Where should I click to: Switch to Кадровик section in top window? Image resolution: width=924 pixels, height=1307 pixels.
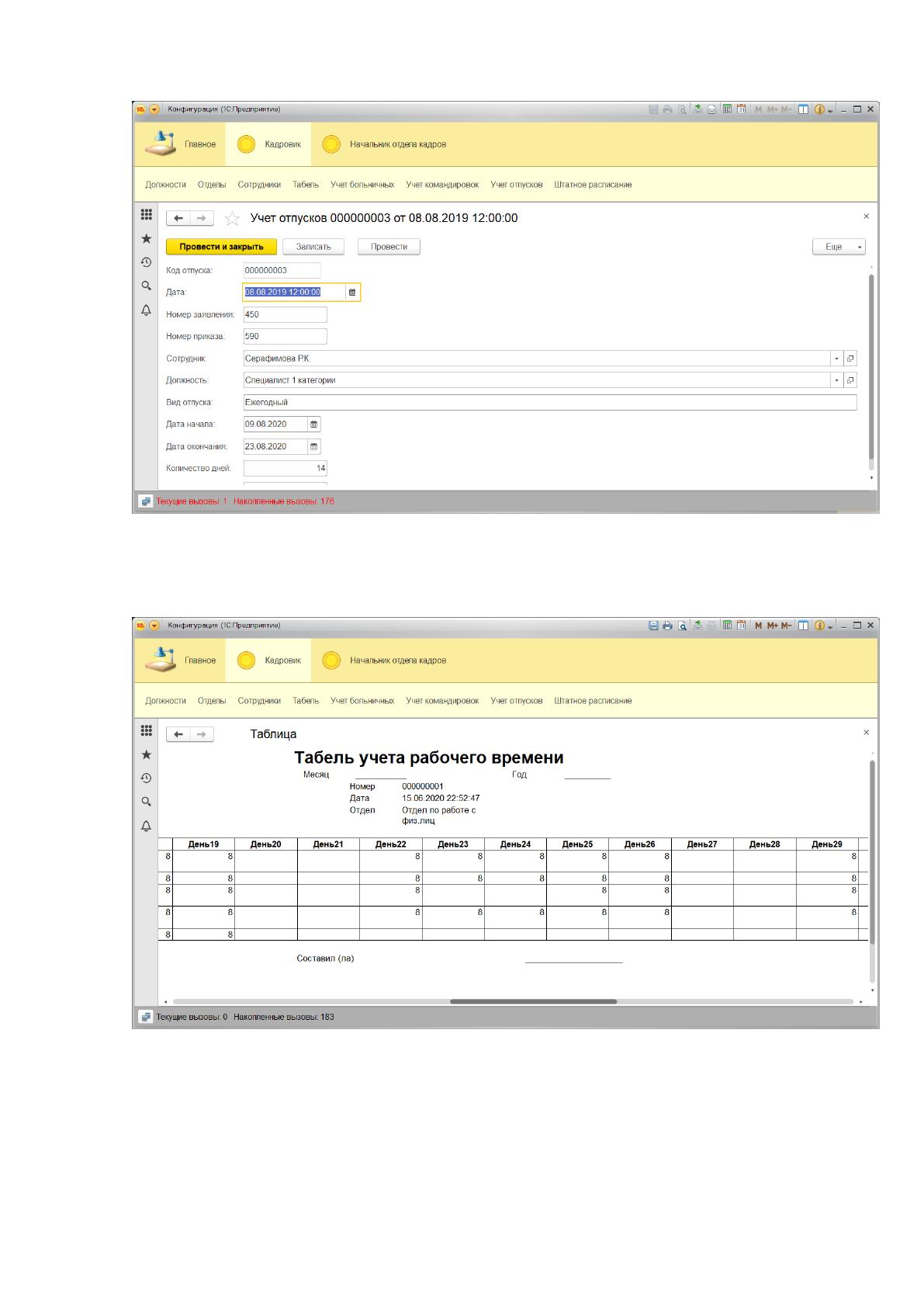point(268,144)
